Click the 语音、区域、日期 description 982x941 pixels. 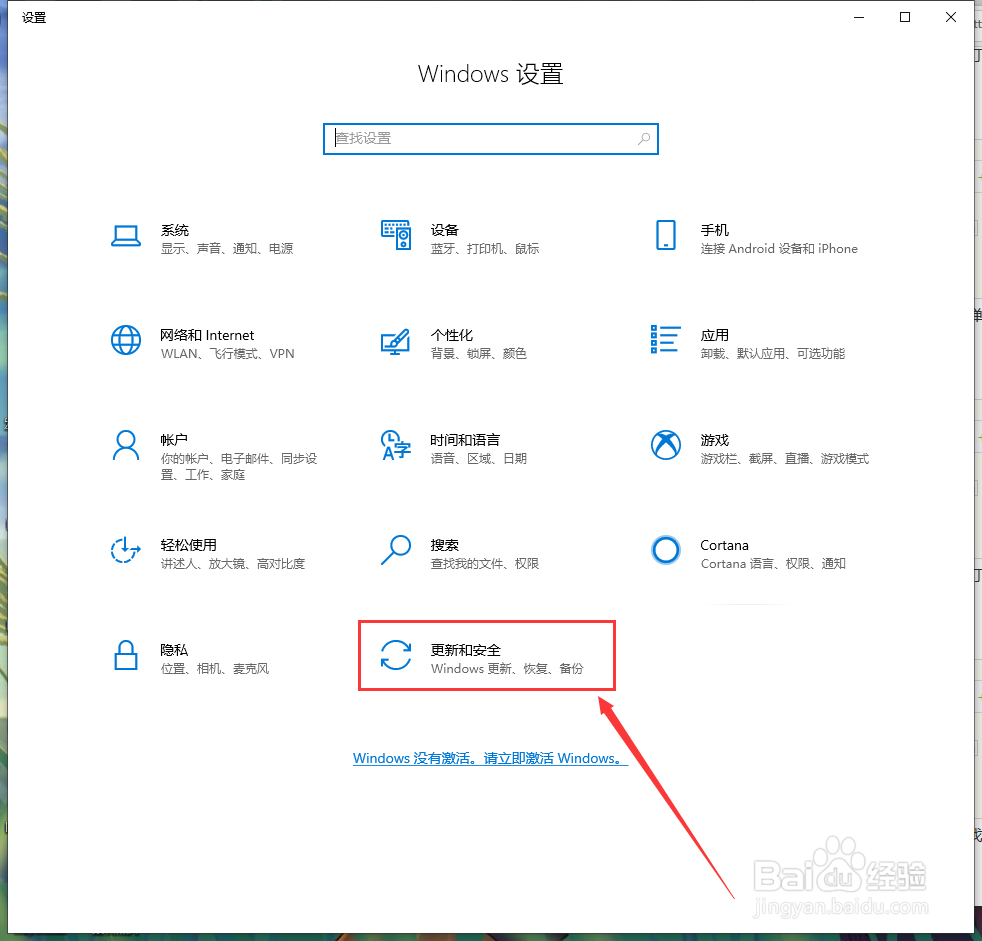[x=478, y=458]
